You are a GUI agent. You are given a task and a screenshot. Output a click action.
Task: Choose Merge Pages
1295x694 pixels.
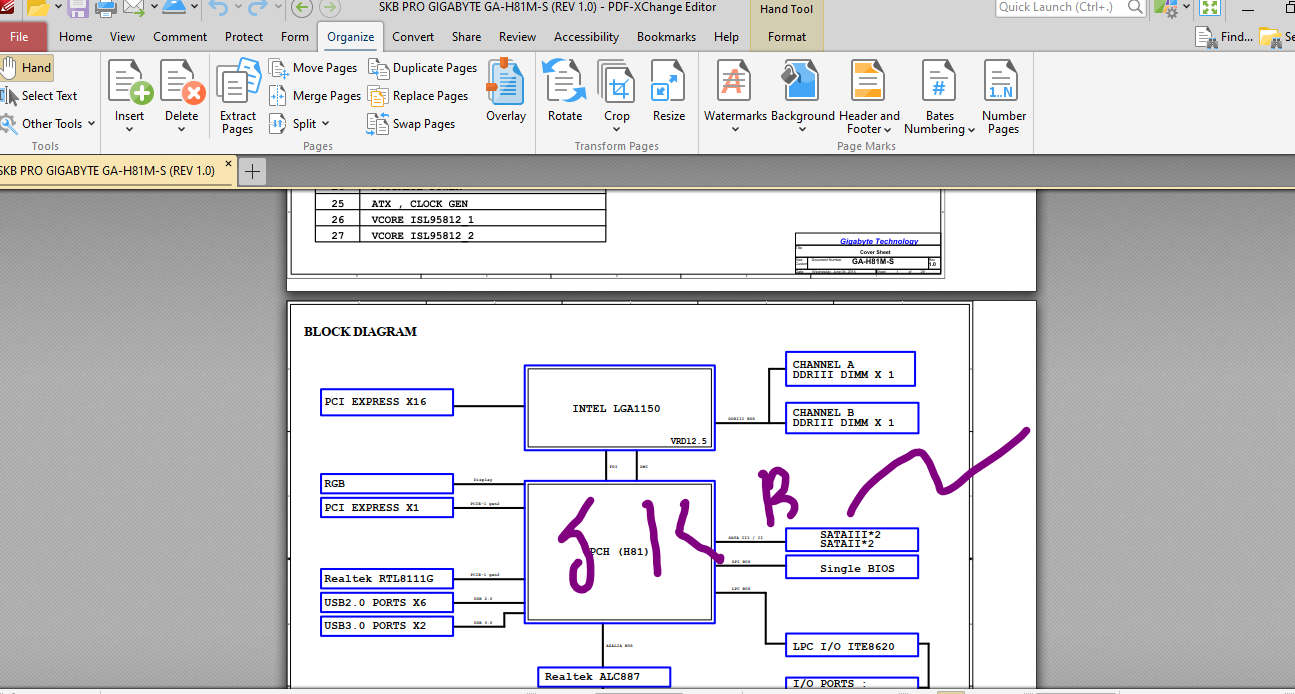pos(315,96)
